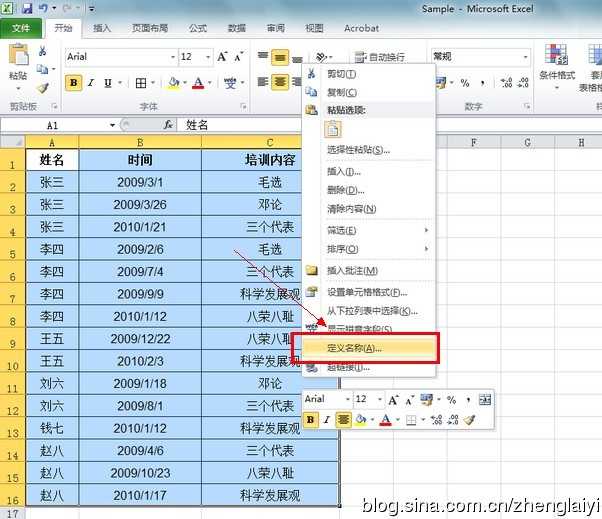The image size is (602, 519).
Task: Click the Increase Font Size icon in ribbon
Action: [x=222, y=57]
